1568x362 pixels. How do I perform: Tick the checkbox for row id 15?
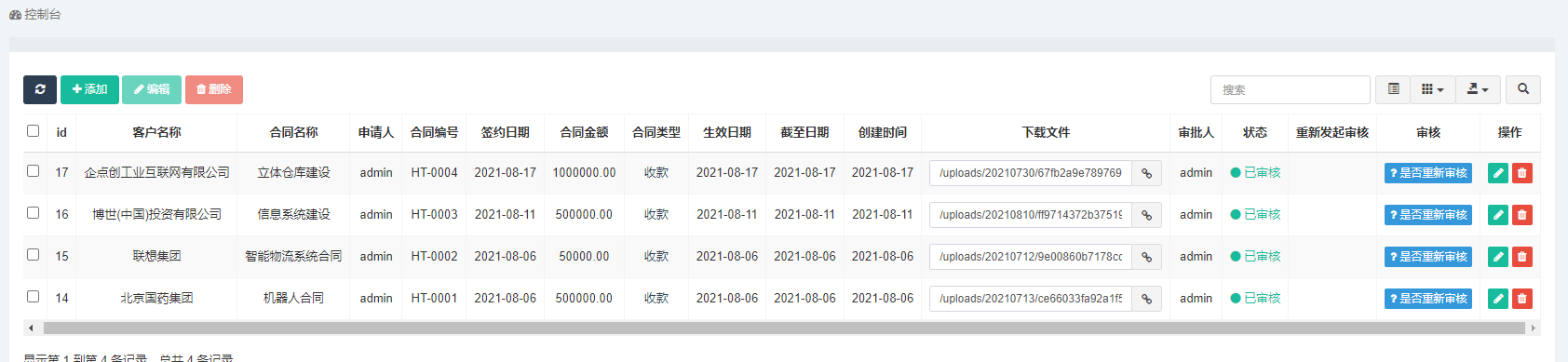tap(34, 255)
